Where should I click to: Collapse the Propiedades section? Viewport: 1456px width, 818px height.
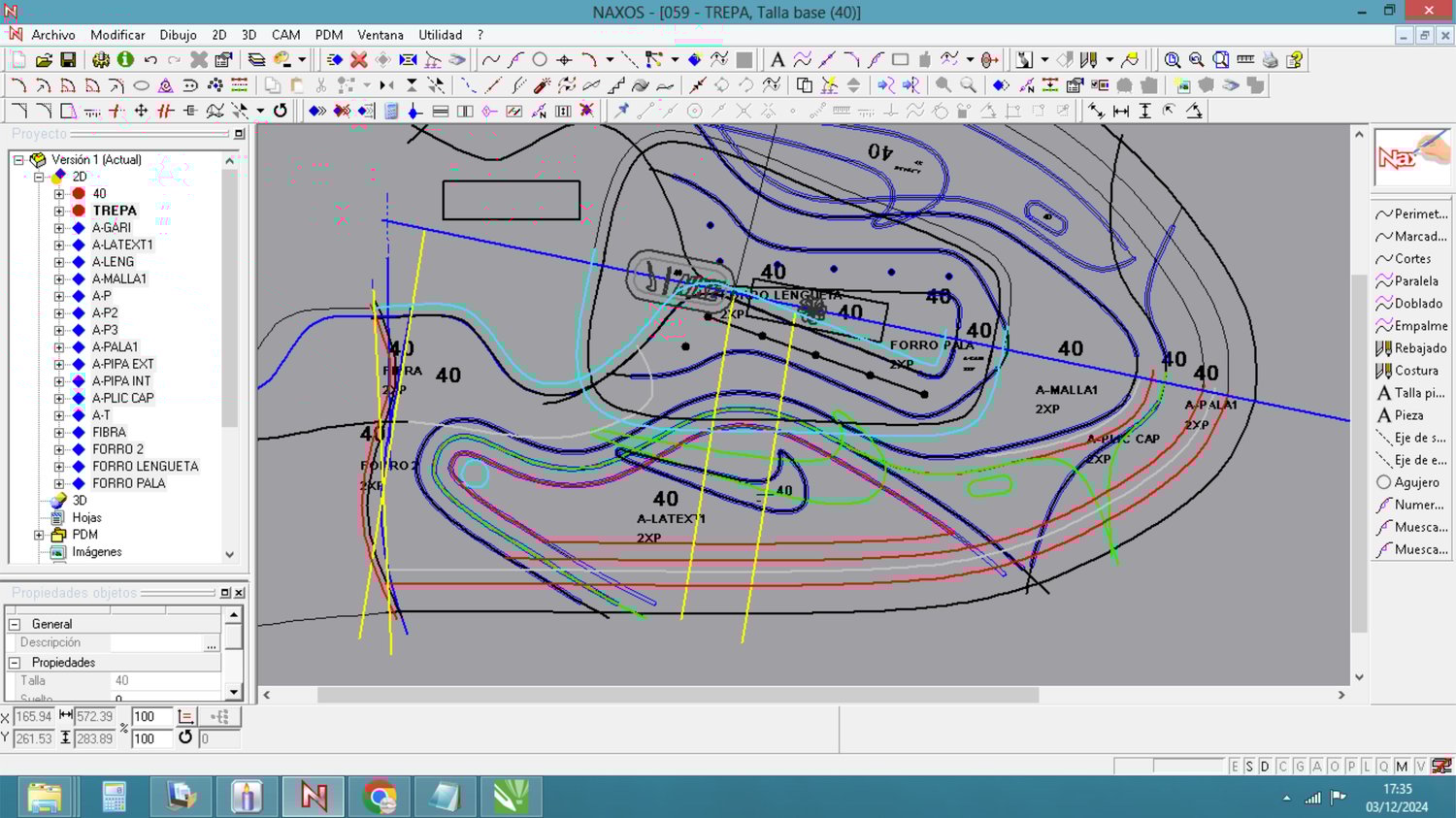coord(15,663)
